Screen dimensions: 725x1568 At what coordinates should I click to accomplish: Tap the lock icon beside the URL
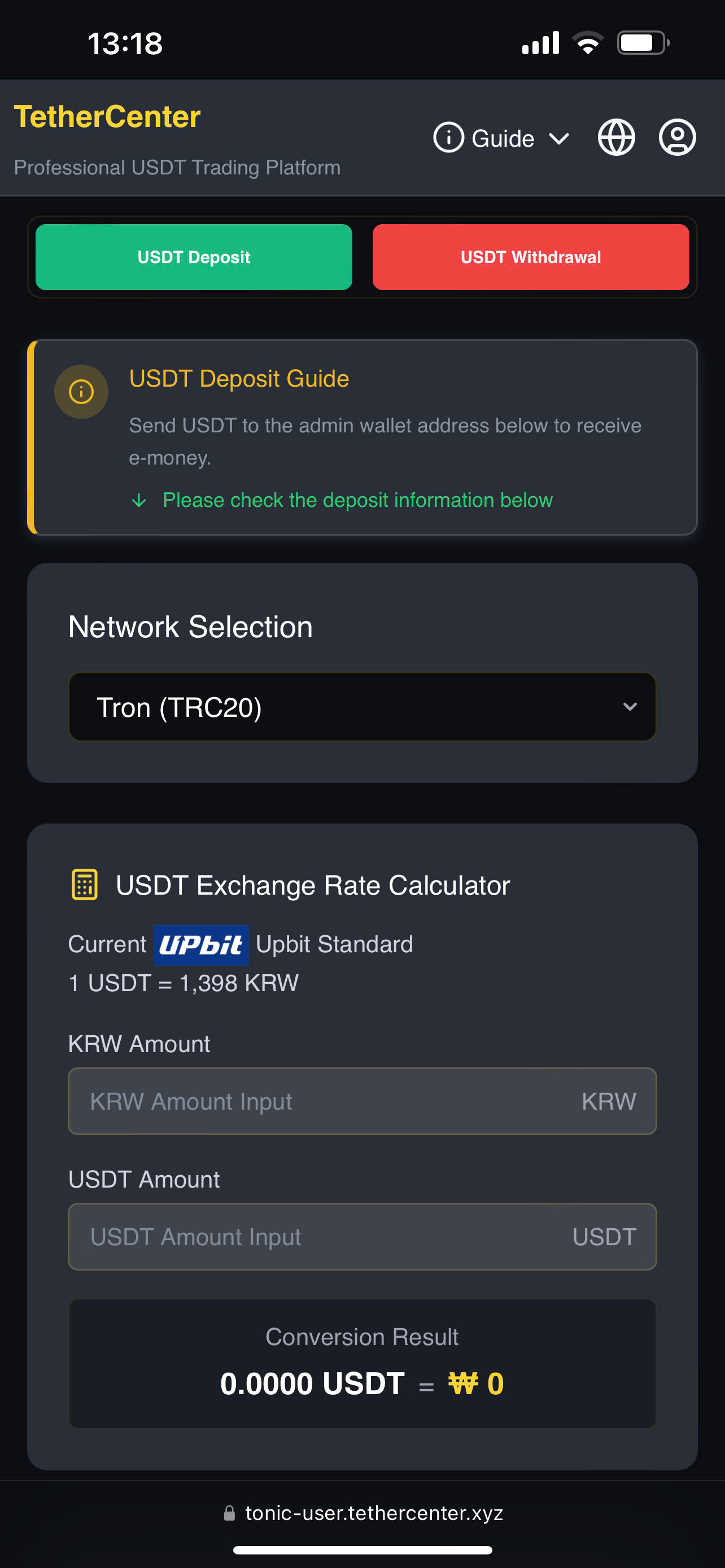click(x=229, y=1513)
